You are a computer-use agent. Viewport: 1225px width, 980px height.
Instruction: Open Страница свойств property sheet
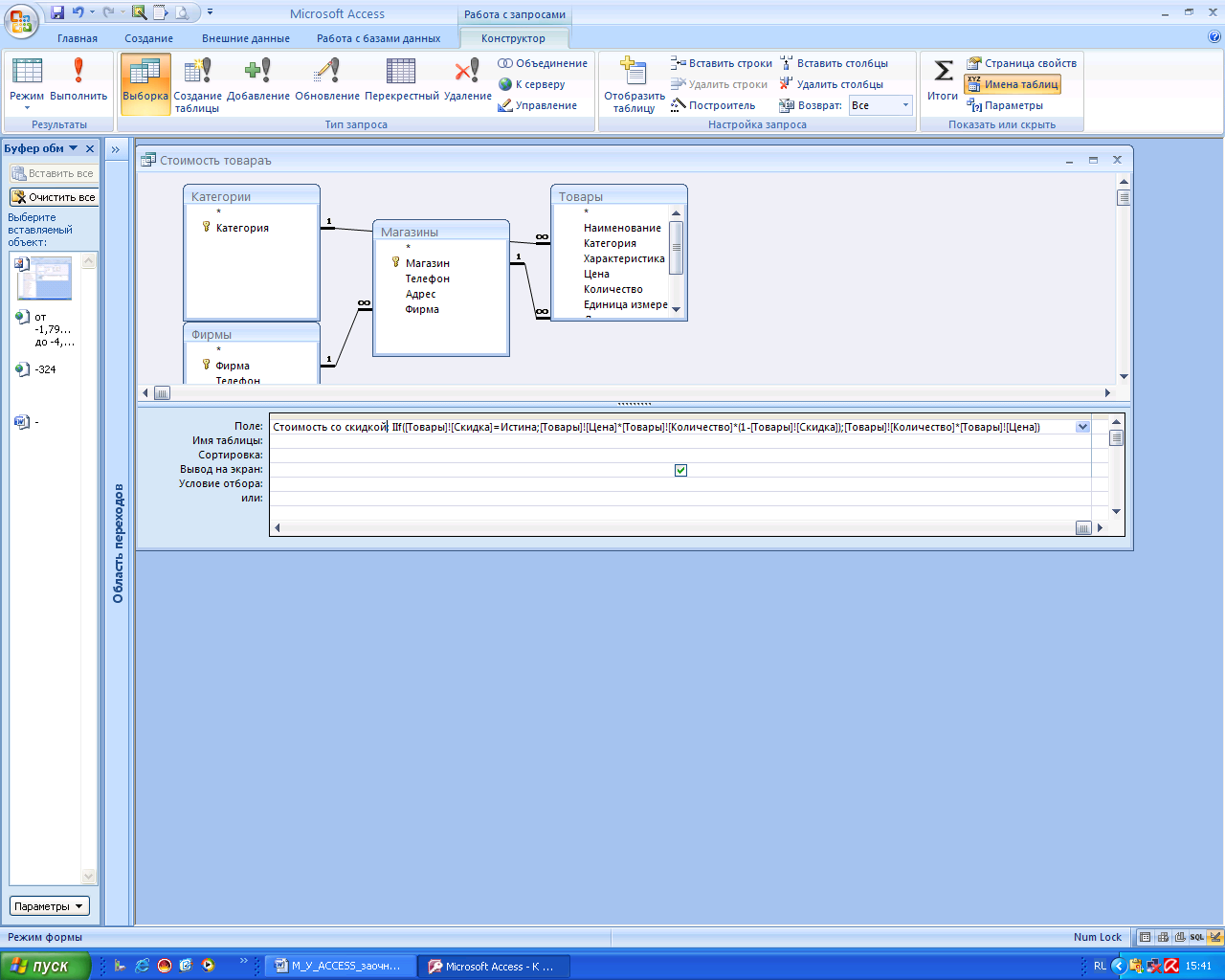click(1021, 63)
